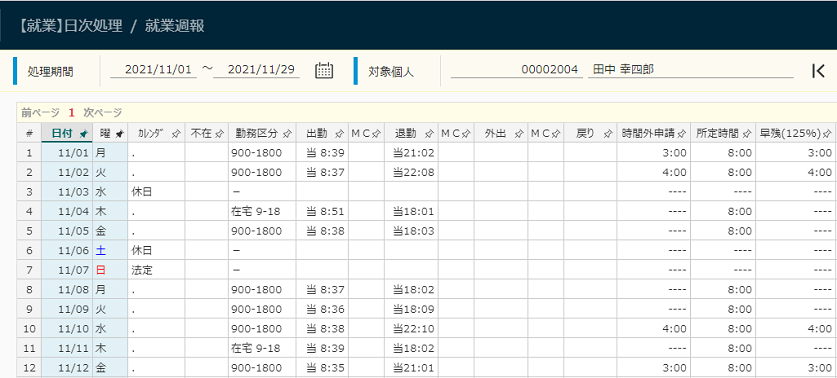Click 時間外申請 value 3:00 in 11/12 row
Viewport: 837px width, 378px height.
(x=653, y=367)
